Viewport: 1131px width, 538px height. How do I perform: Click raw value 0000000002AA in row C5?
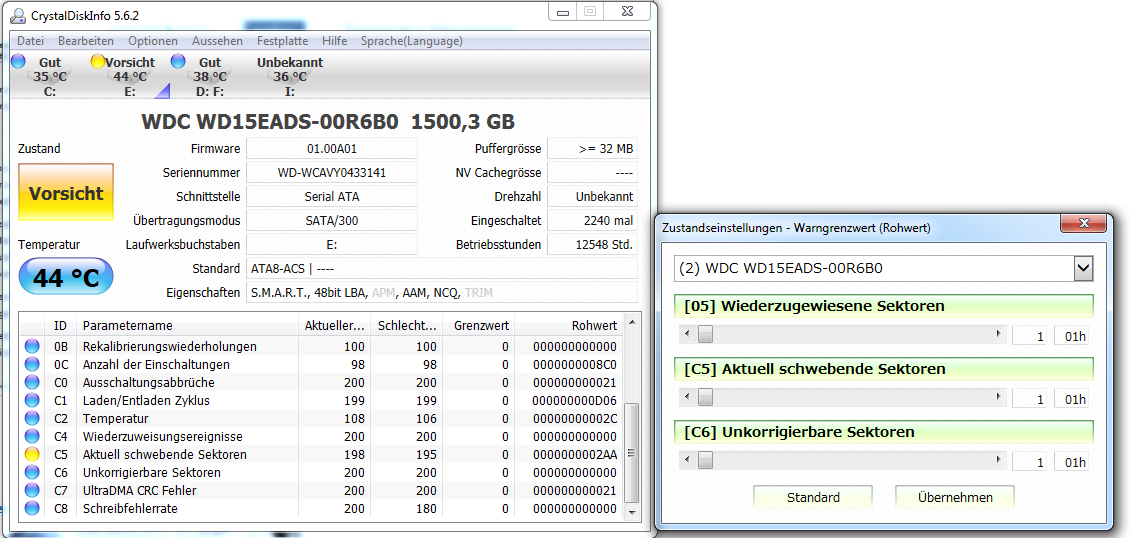tap(575, 454)
